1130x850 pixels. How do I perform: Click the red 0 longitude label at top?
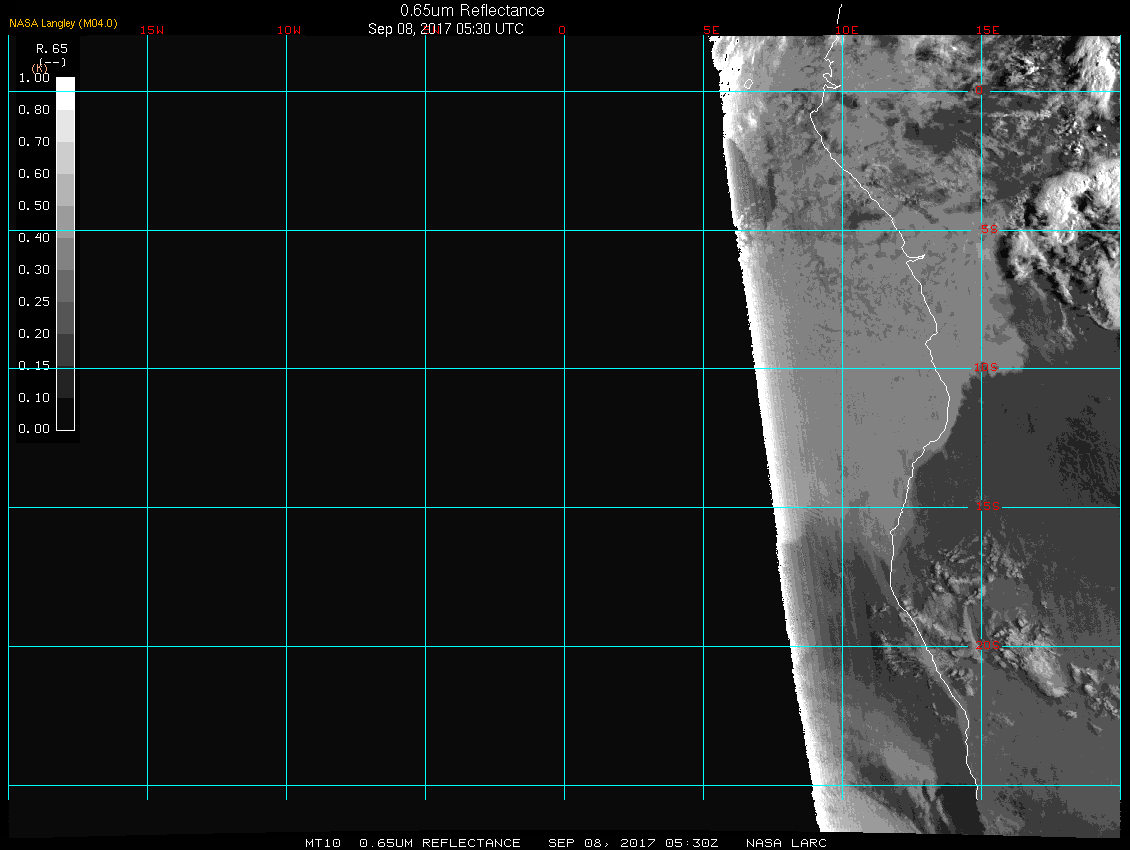(x=562, y=30)
